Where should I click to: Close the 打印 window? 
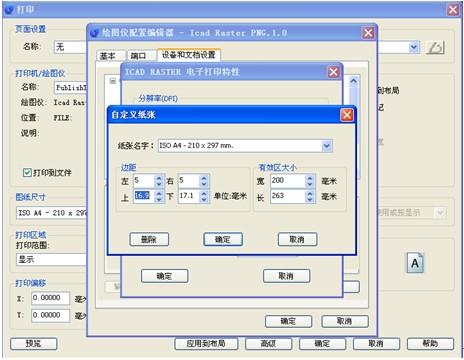(x=453, y=10)
